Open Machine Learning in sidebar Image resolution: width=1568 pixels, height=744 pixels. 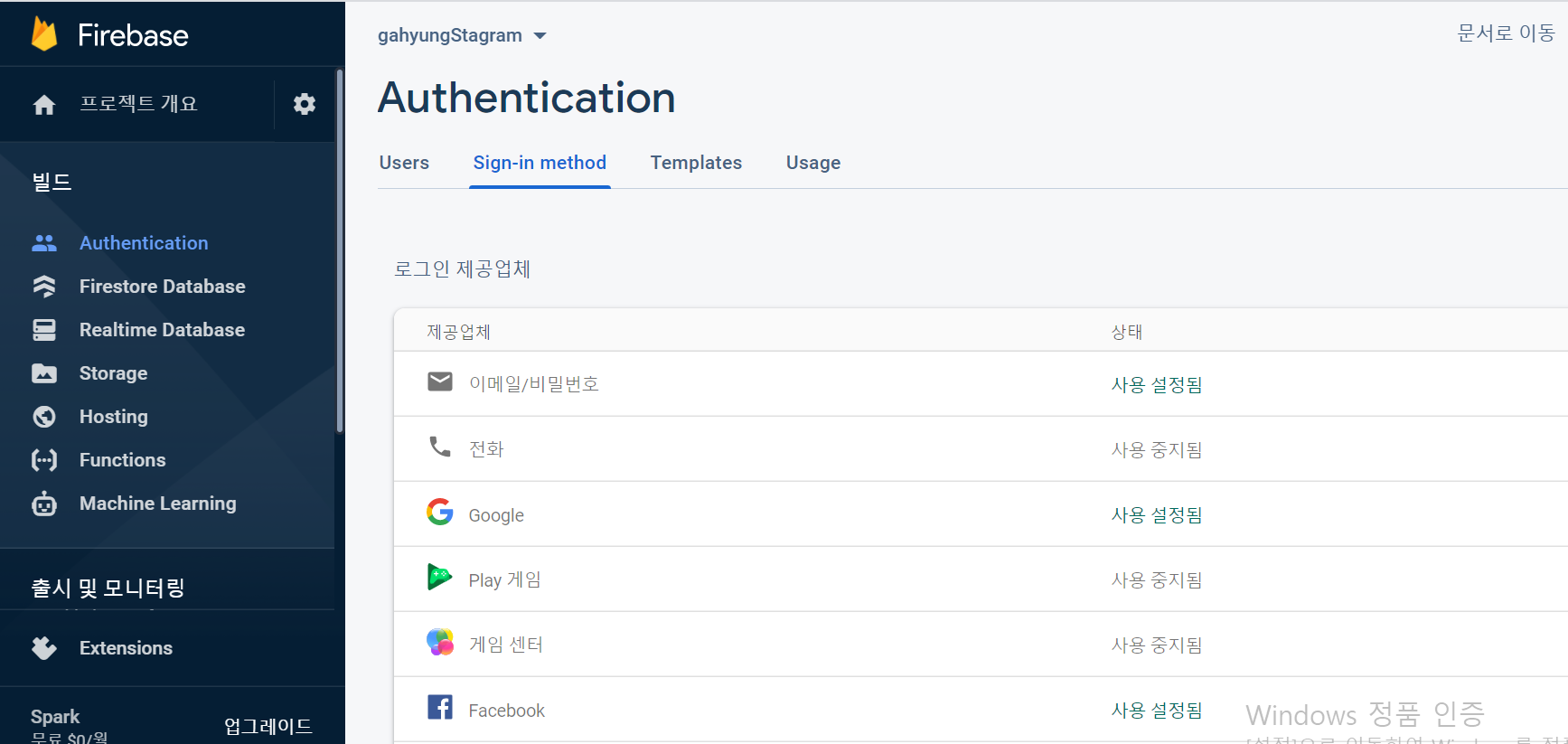coord(158,504)
